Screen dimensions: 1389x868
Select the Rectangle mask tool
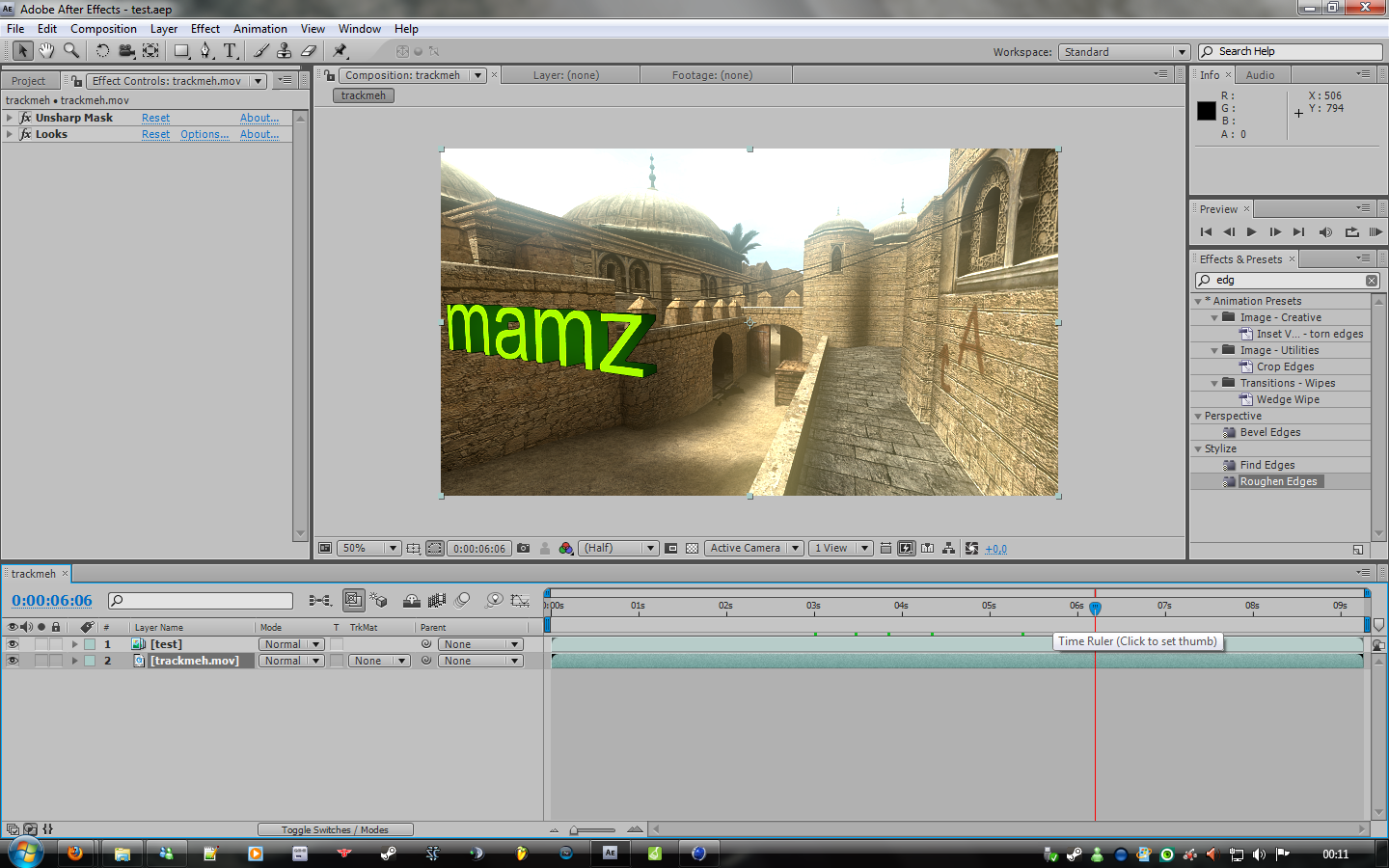tap(181, 51)
